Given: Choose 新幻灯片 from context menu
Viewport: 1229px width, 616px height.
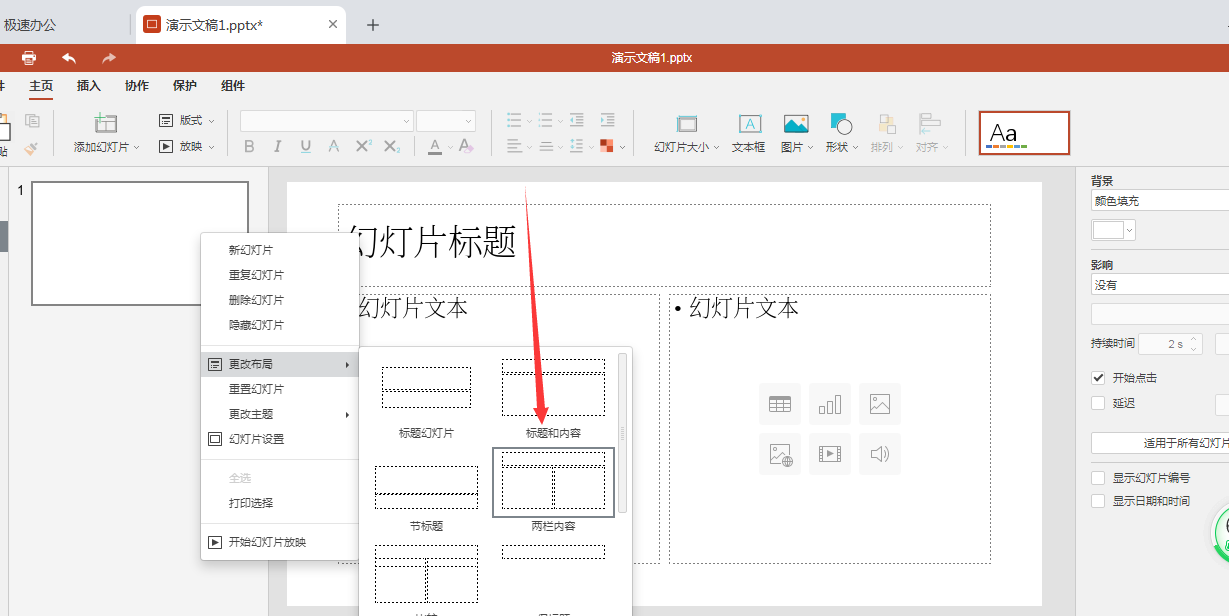Looking at the screenshot, I should pos(280,250).
